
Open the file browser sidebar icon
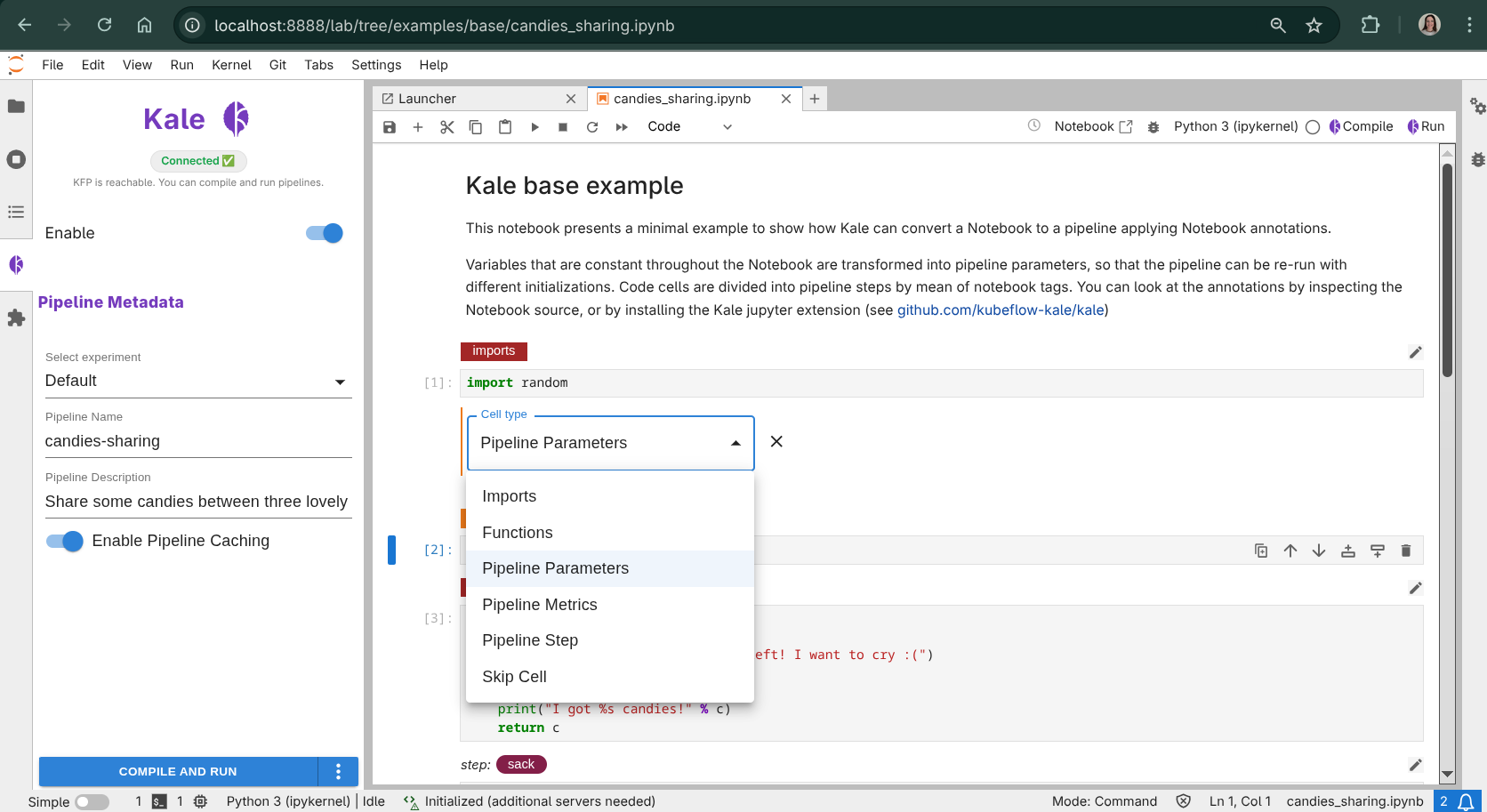click(x=16, y=107)
